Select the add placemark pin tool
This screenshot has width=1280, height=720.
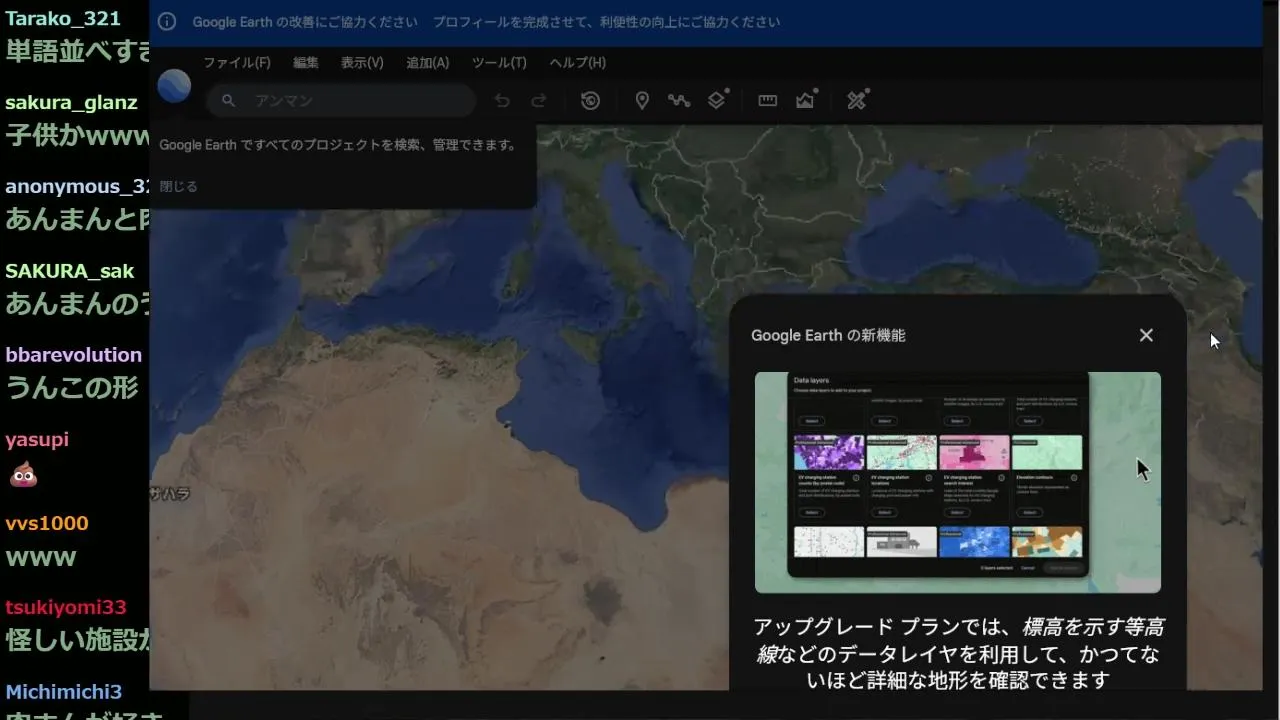click(x=642, y=101)
